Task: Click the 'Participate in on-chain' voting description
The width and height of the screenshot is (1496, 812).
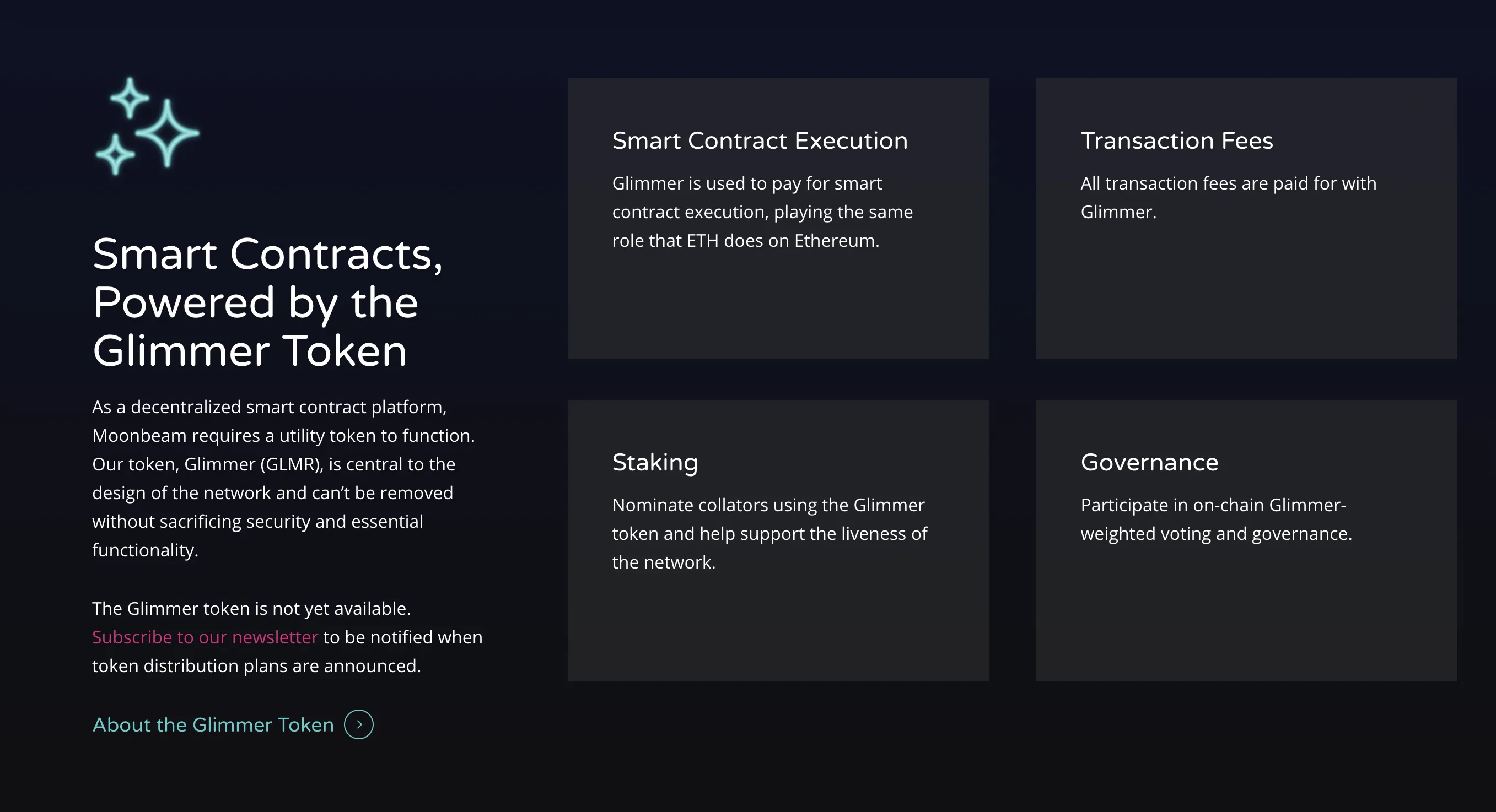Action: pyautogui.click(x=1213, y=505)
